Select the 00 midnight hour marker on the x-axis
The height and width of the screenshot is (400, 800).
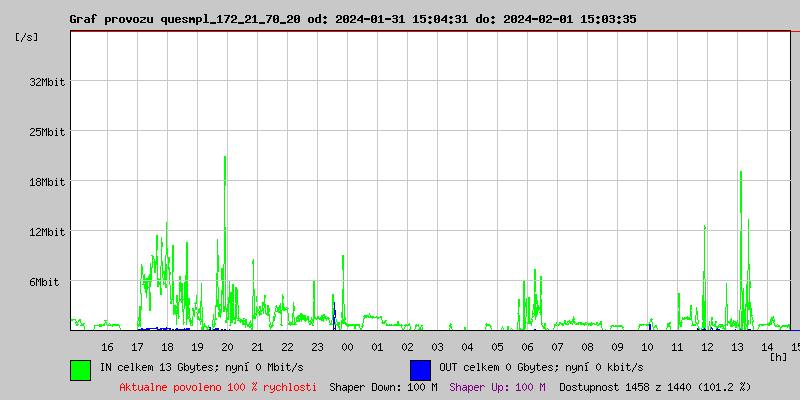tap(347, 347)
